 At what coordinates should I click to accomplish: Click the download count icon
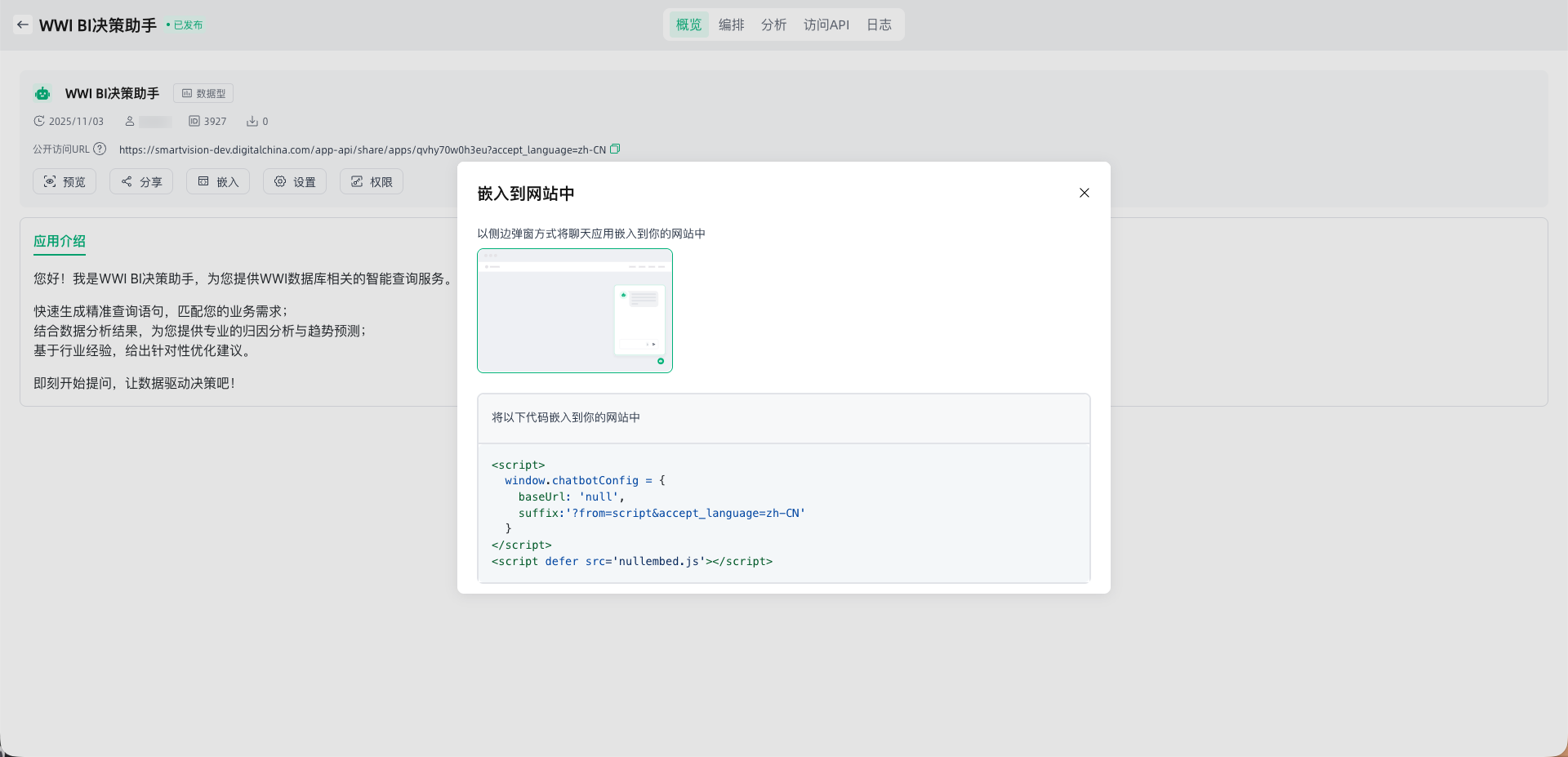click(252, 121)
